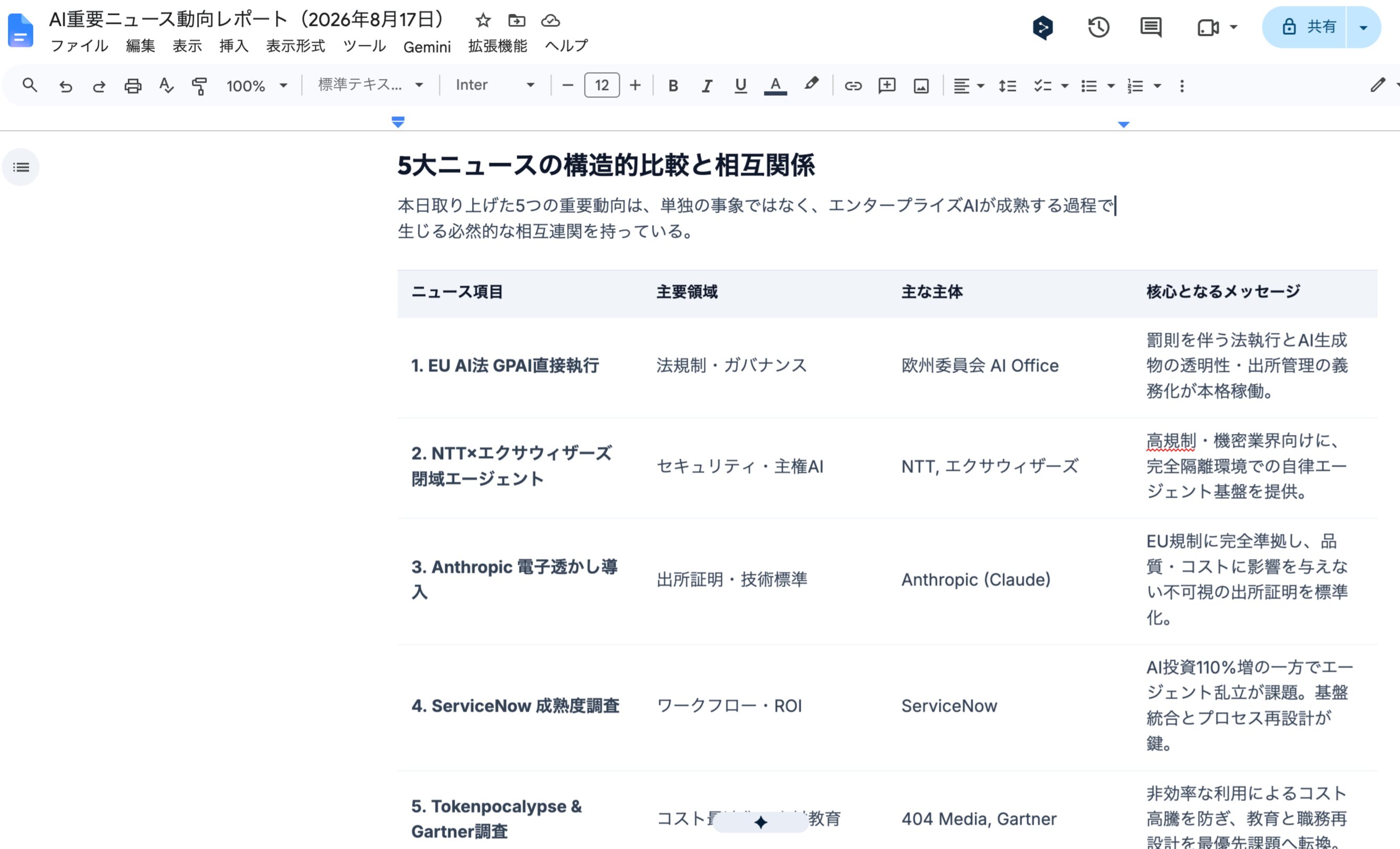Open text alignment dropdown
Viewport: 1400px width, 849px height.
coord(968,86)
